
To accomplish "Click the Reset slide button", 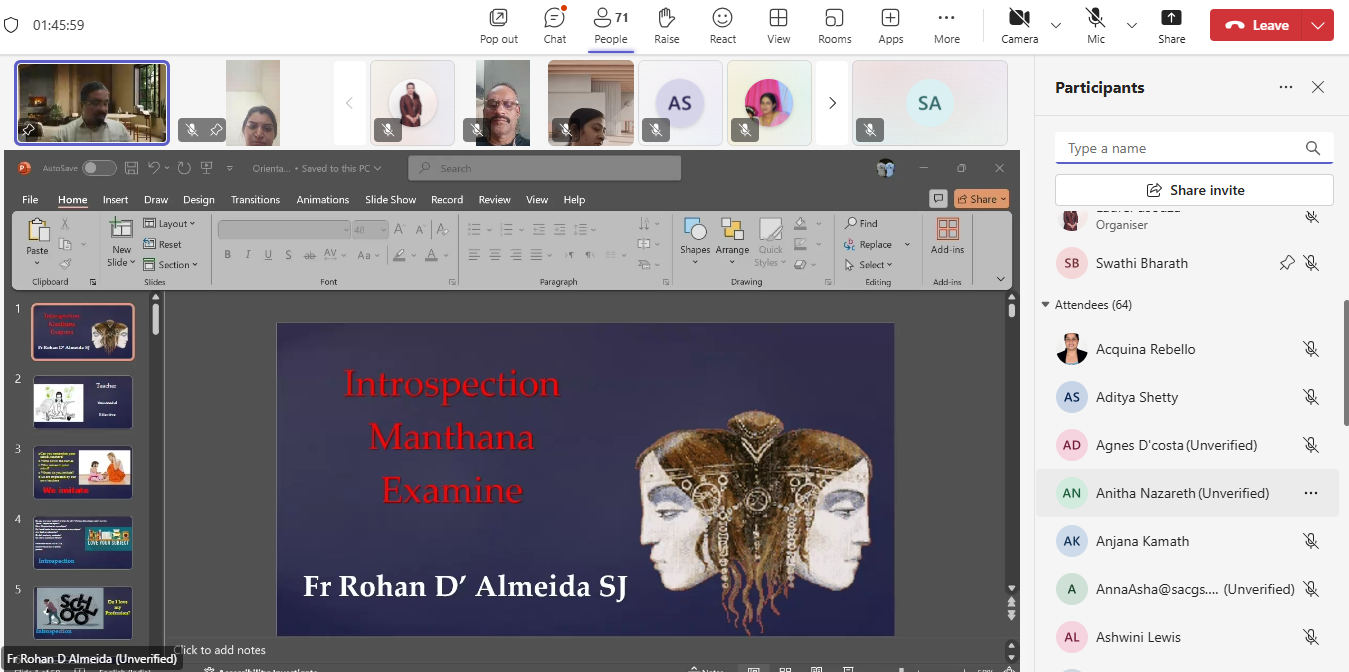I will point(163,244).
